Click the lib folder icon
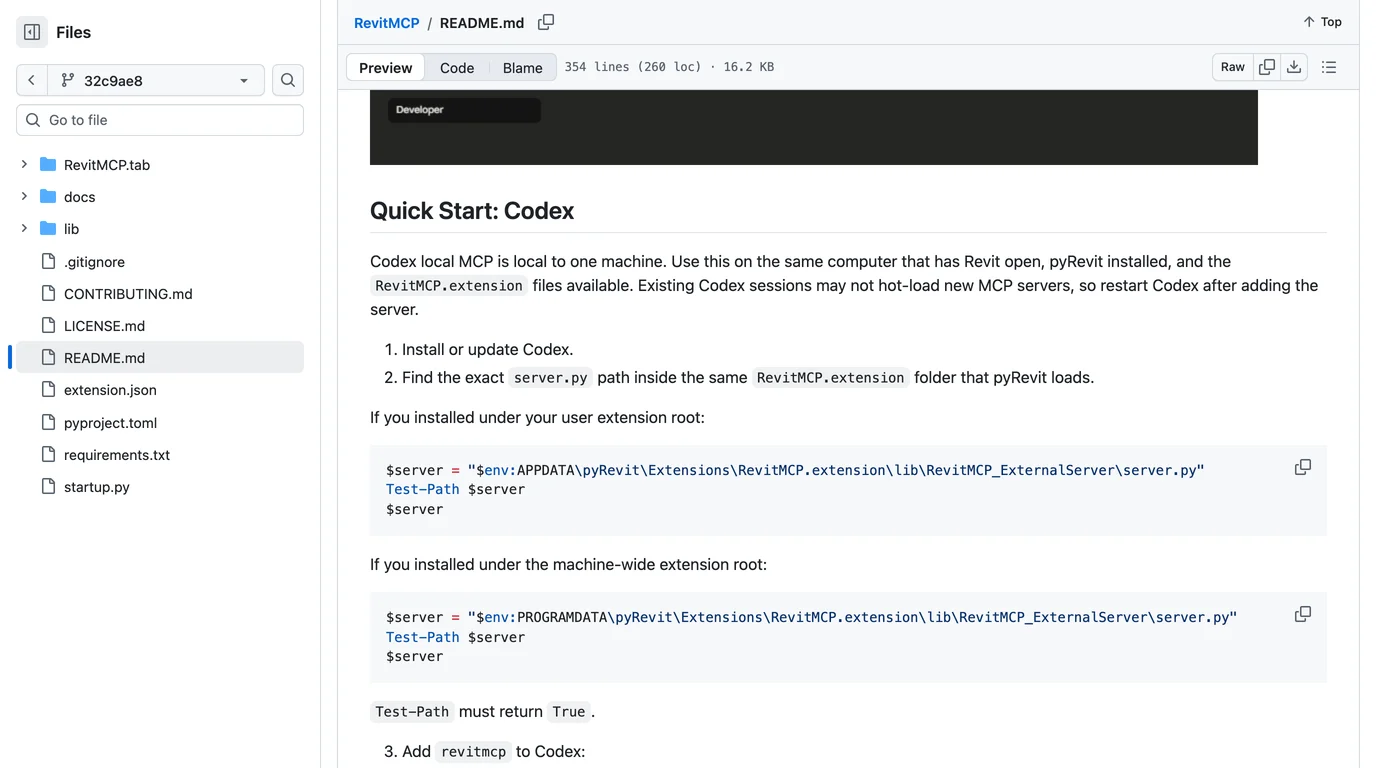This screenshot has height=768, width=1376. click(48, 228)
